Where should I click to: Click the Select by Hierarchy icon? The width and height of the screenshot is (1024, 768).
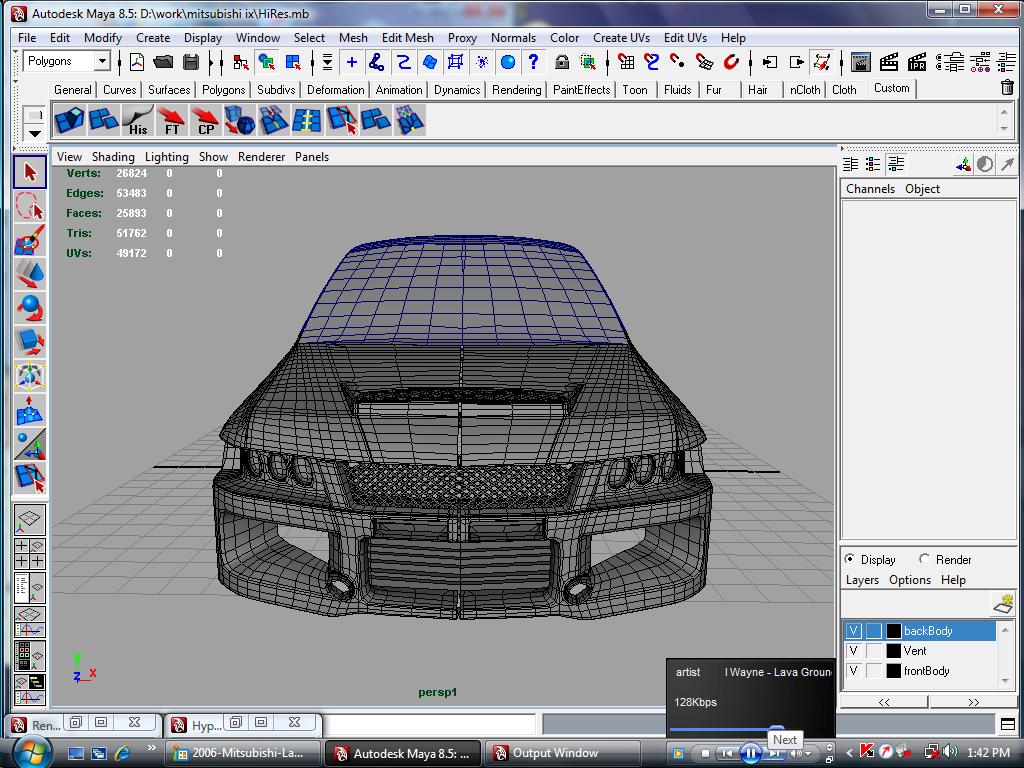tap(240, 62)
